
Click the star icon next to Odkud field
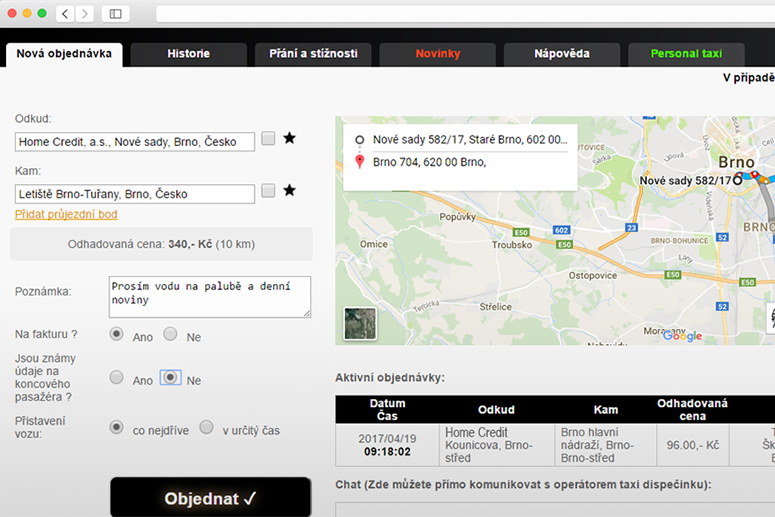(x=289, y=139)
